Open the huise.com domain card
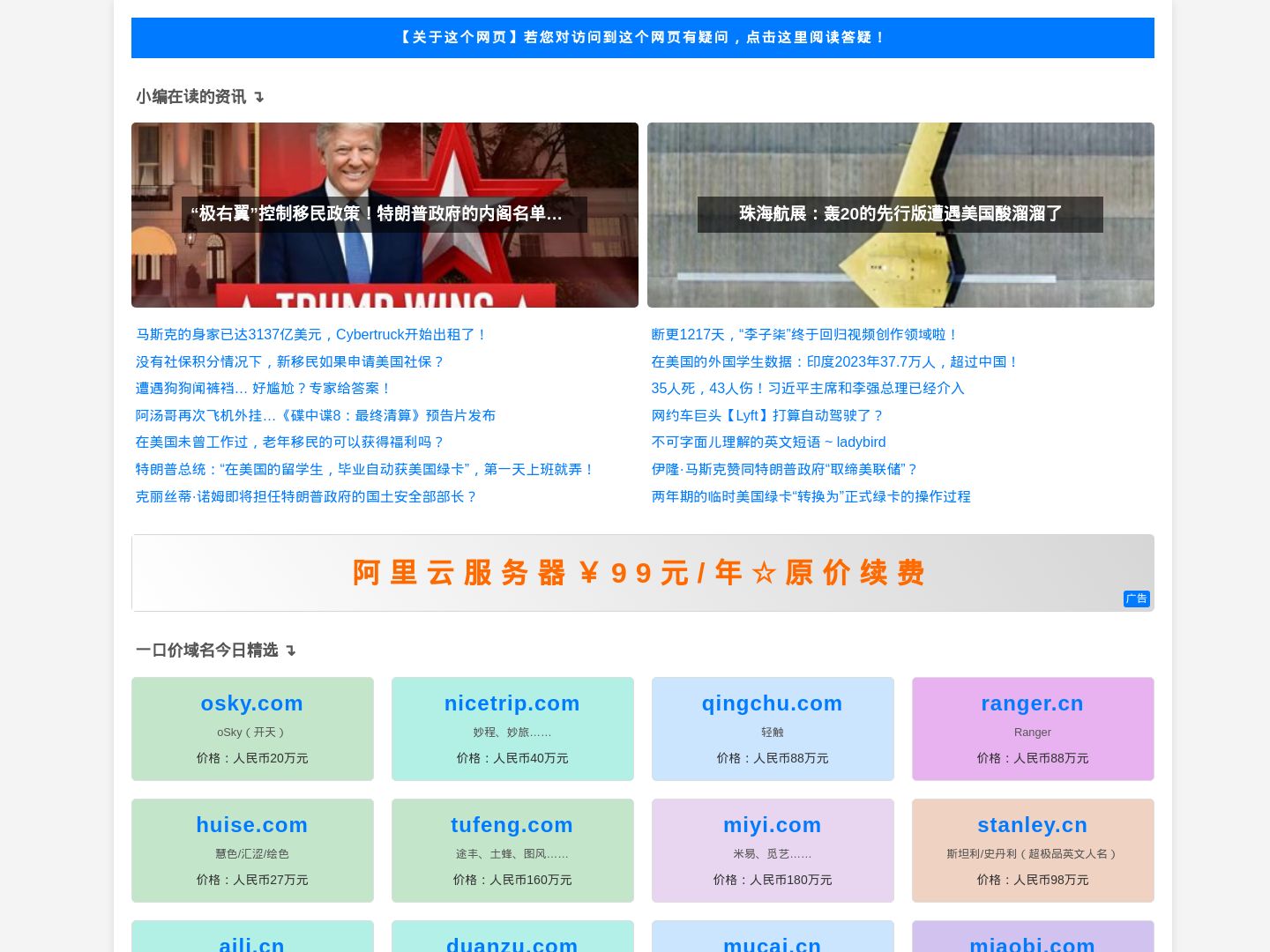This screenshot has width=1270, height=952. [x=252, y=851]
